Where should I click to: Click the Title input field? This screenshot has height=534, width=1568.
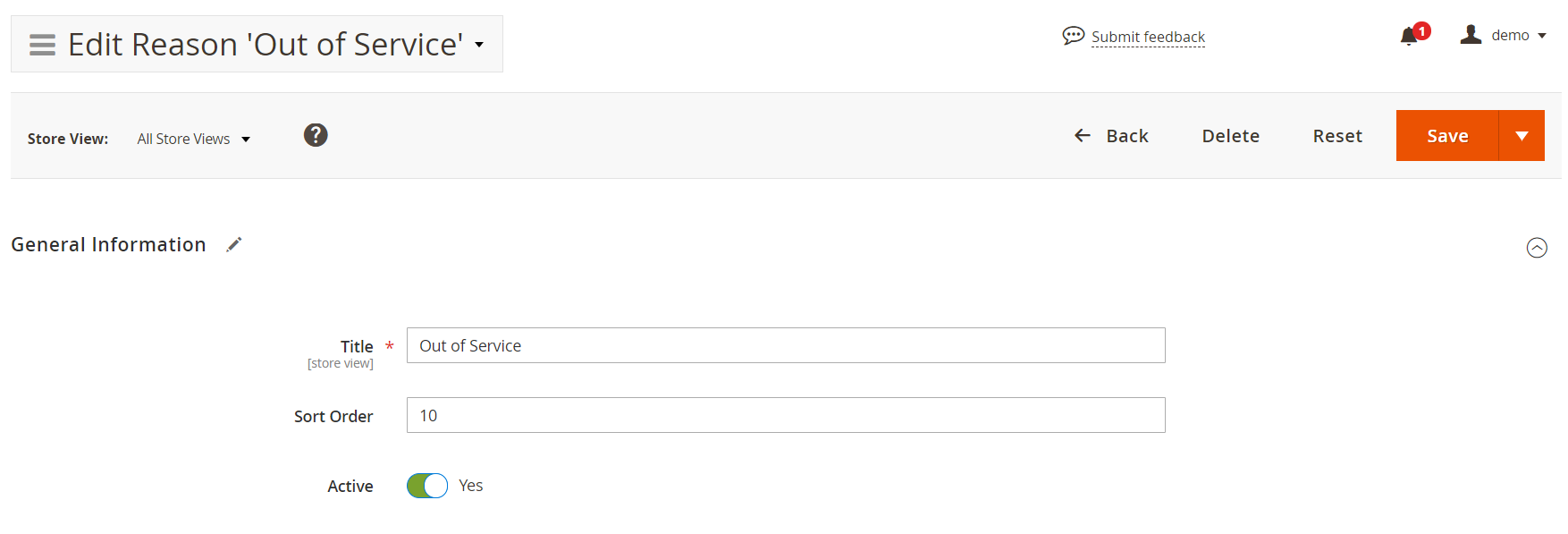785,346
